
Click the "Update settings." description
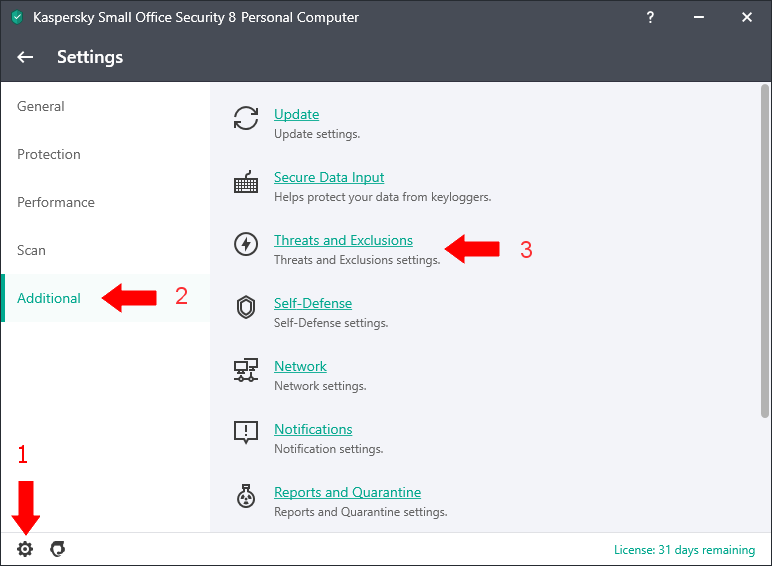click(317, 134)
